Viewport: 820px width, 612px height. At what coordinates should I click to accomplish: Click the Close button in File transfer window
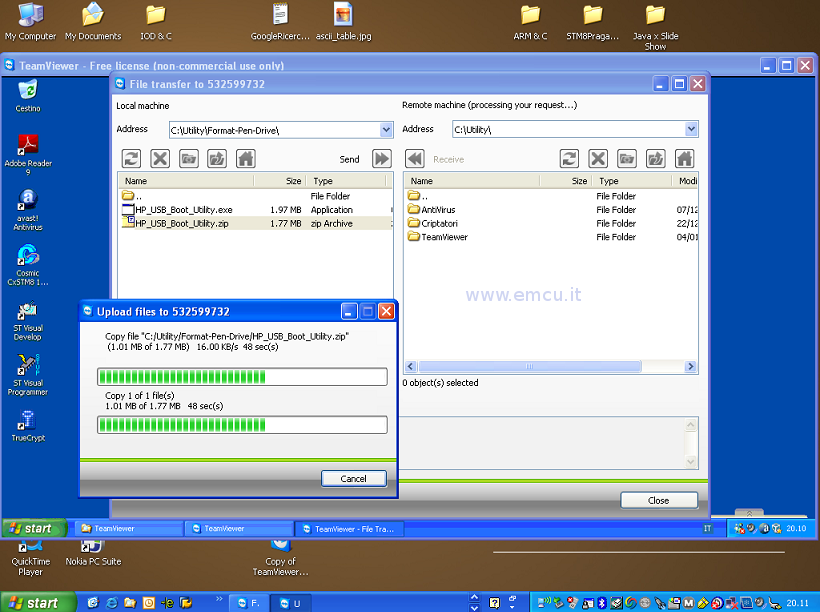[658, 501]
